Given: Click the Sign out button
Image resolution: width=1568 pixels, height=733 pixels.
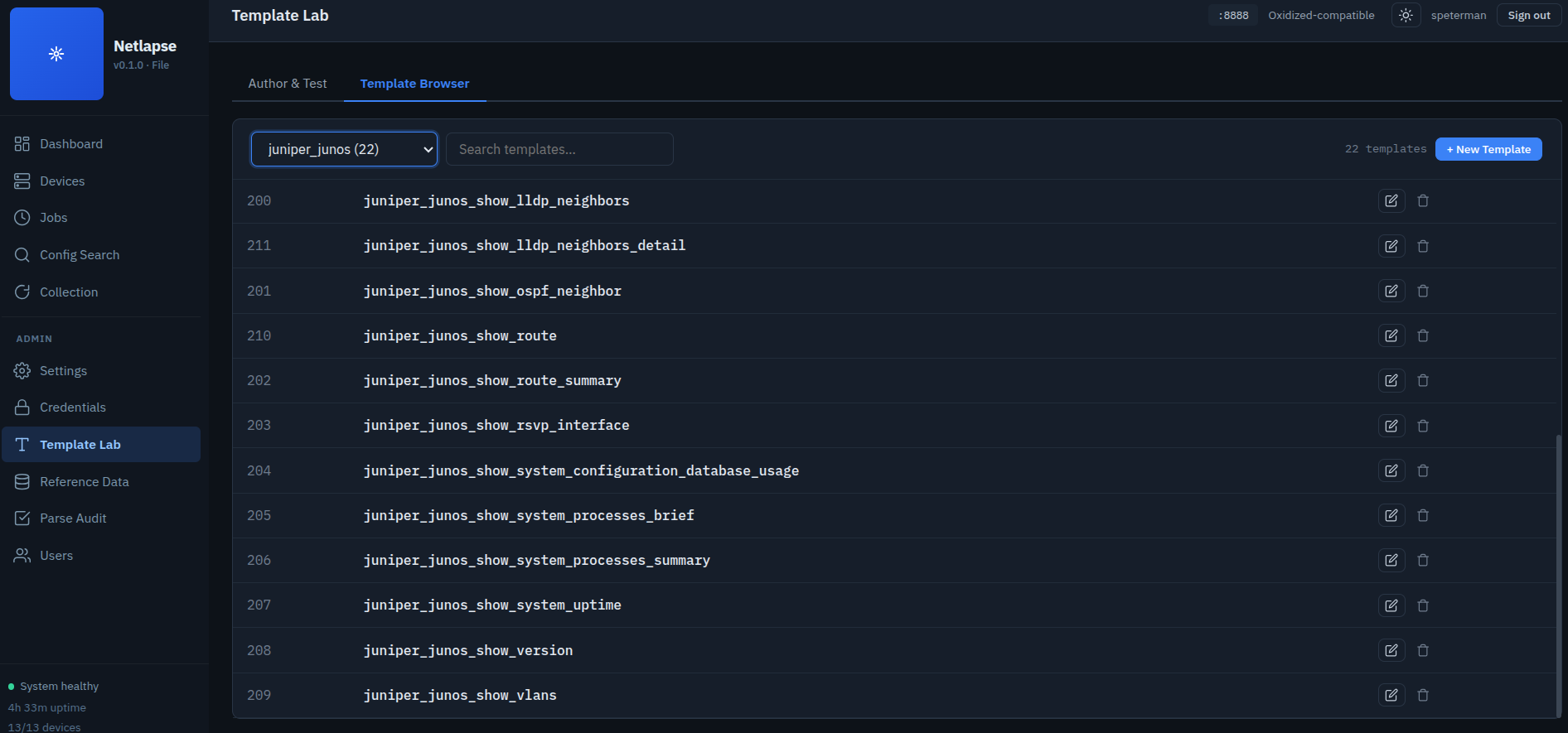Looking at the screenshot, I should tap(1529, 16).
